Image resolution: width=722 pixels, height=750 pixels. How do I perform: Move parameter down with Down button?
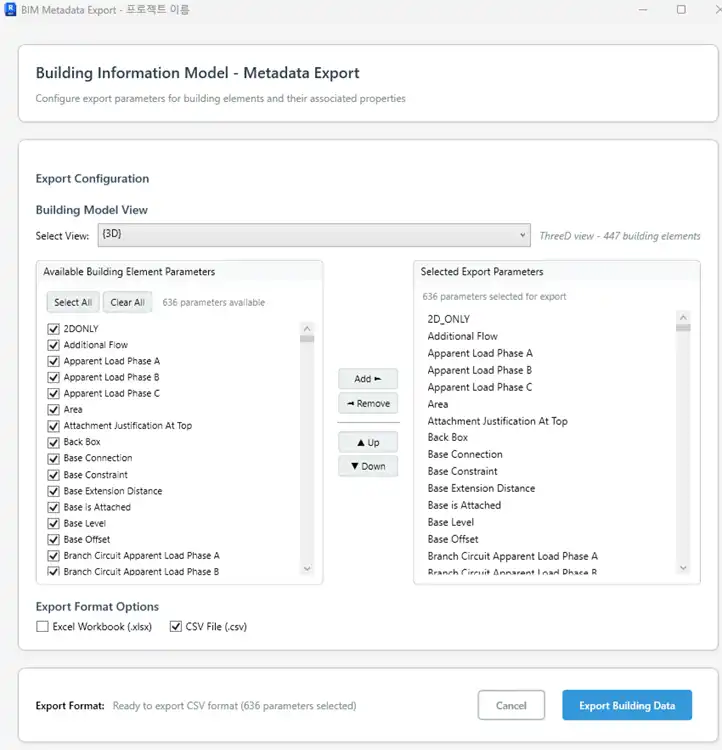368,466
